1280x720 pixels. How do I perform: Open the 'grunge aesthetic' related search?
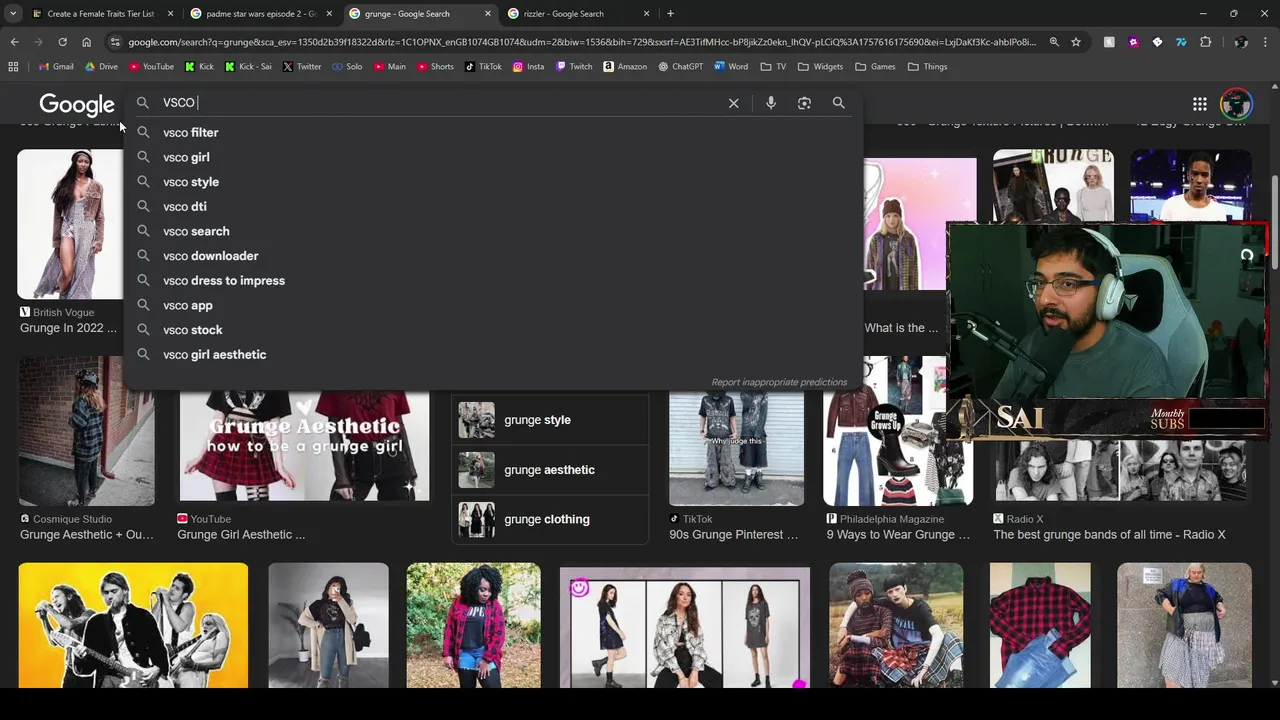[x=551, y=470]
